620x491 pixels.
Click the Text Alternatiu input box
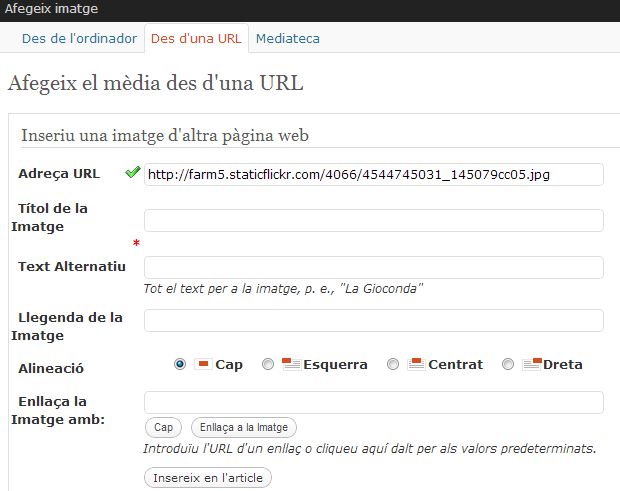click(373, 267)
